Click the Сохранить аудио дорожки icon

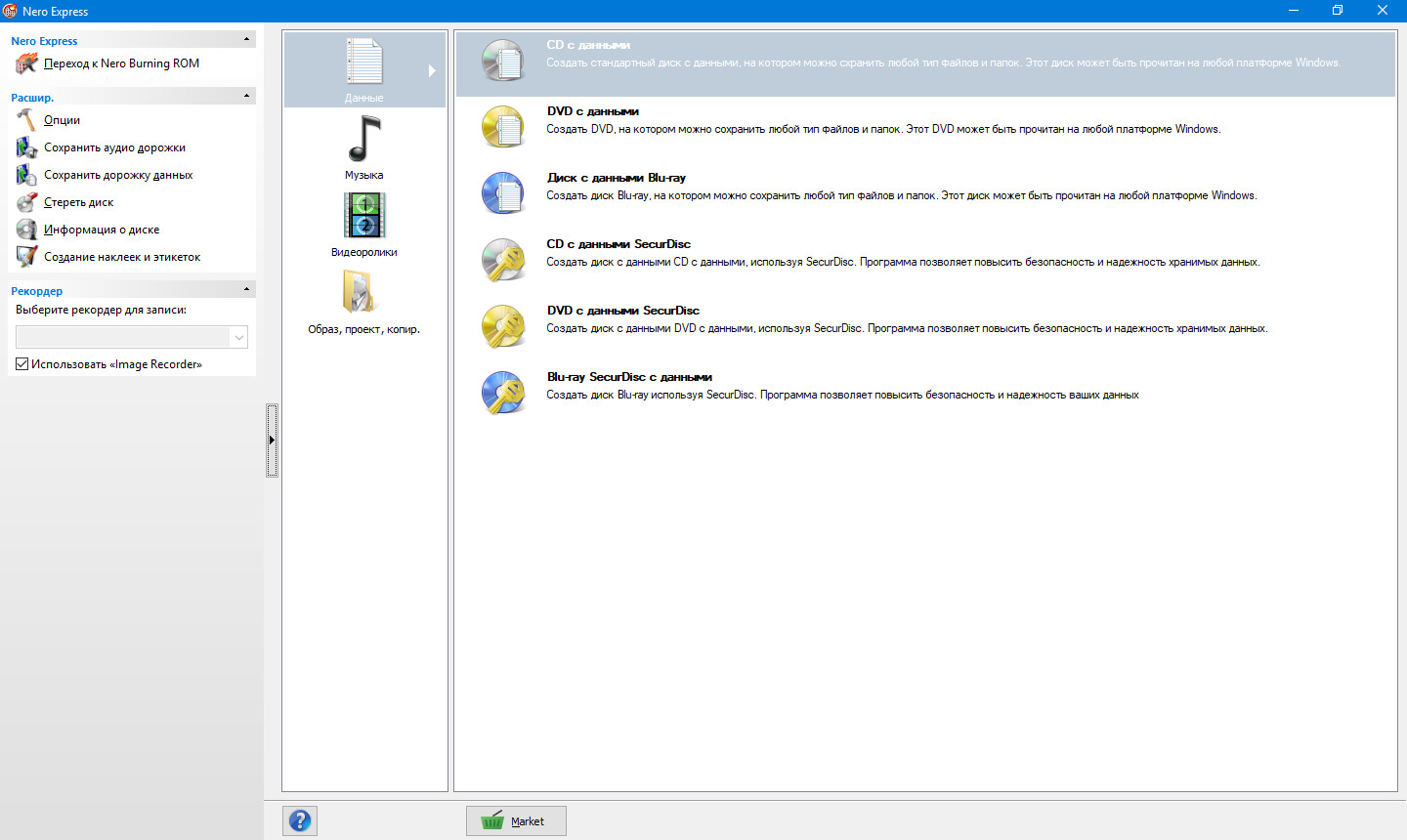click(x=26, y=147)
